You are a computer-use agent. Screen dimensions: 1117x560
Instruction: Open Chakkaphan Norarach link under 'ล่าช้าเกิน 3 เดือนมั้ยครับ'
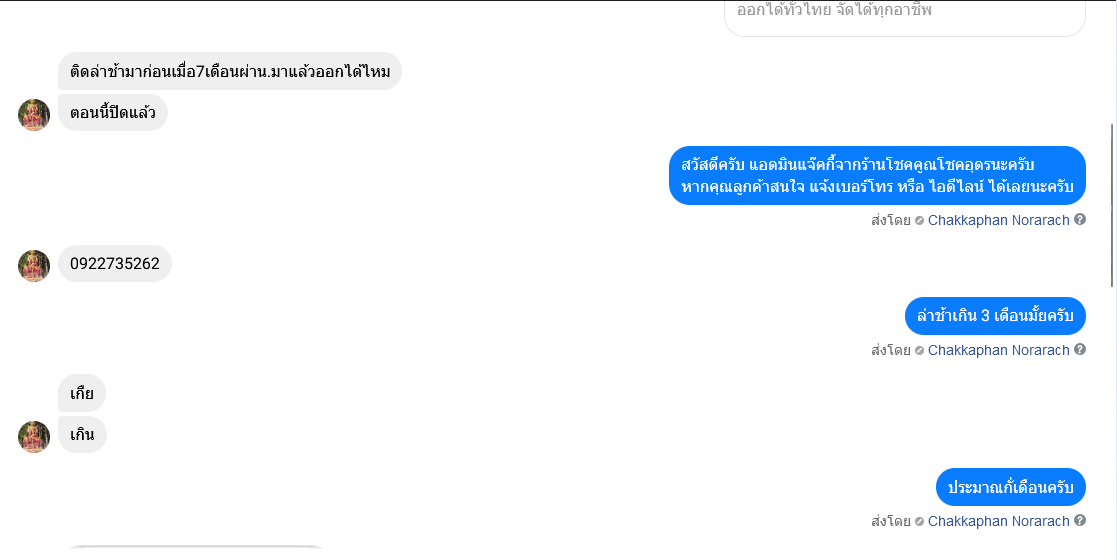[998, 350]
